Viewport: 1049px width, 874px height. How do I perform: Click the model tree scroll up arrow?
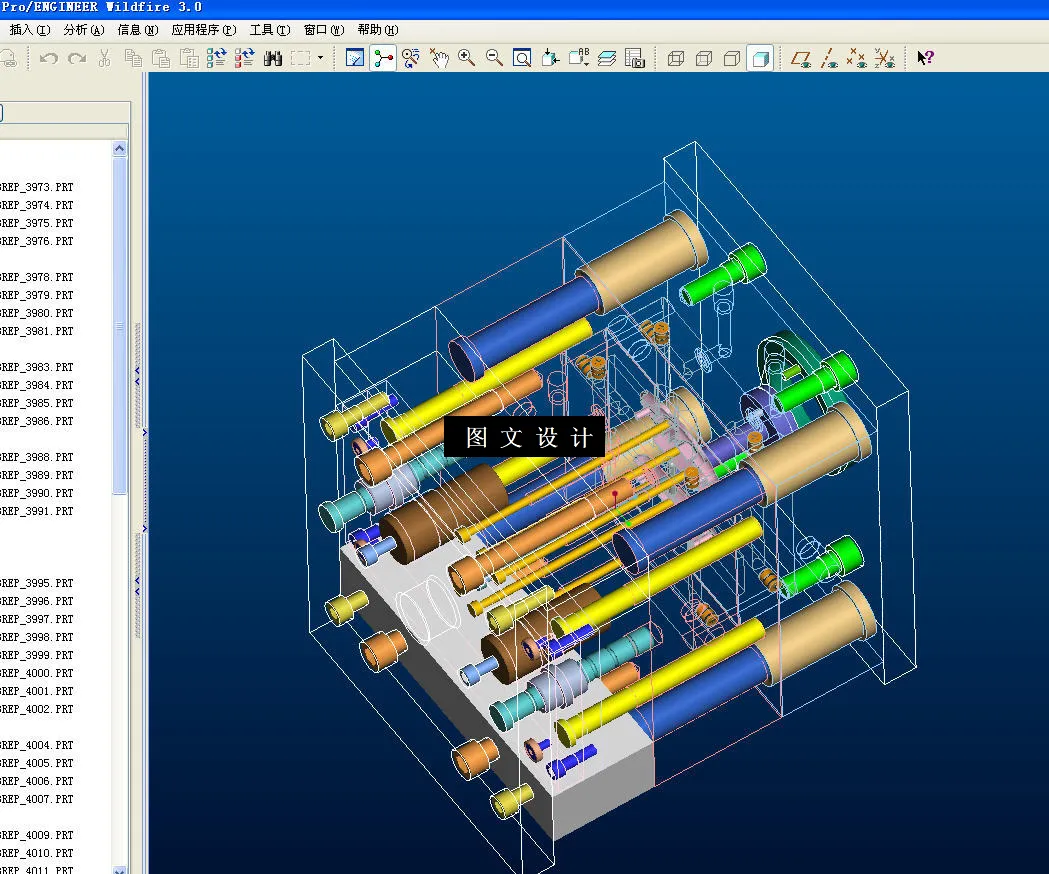pyautogui.click(x=120, y=149)
